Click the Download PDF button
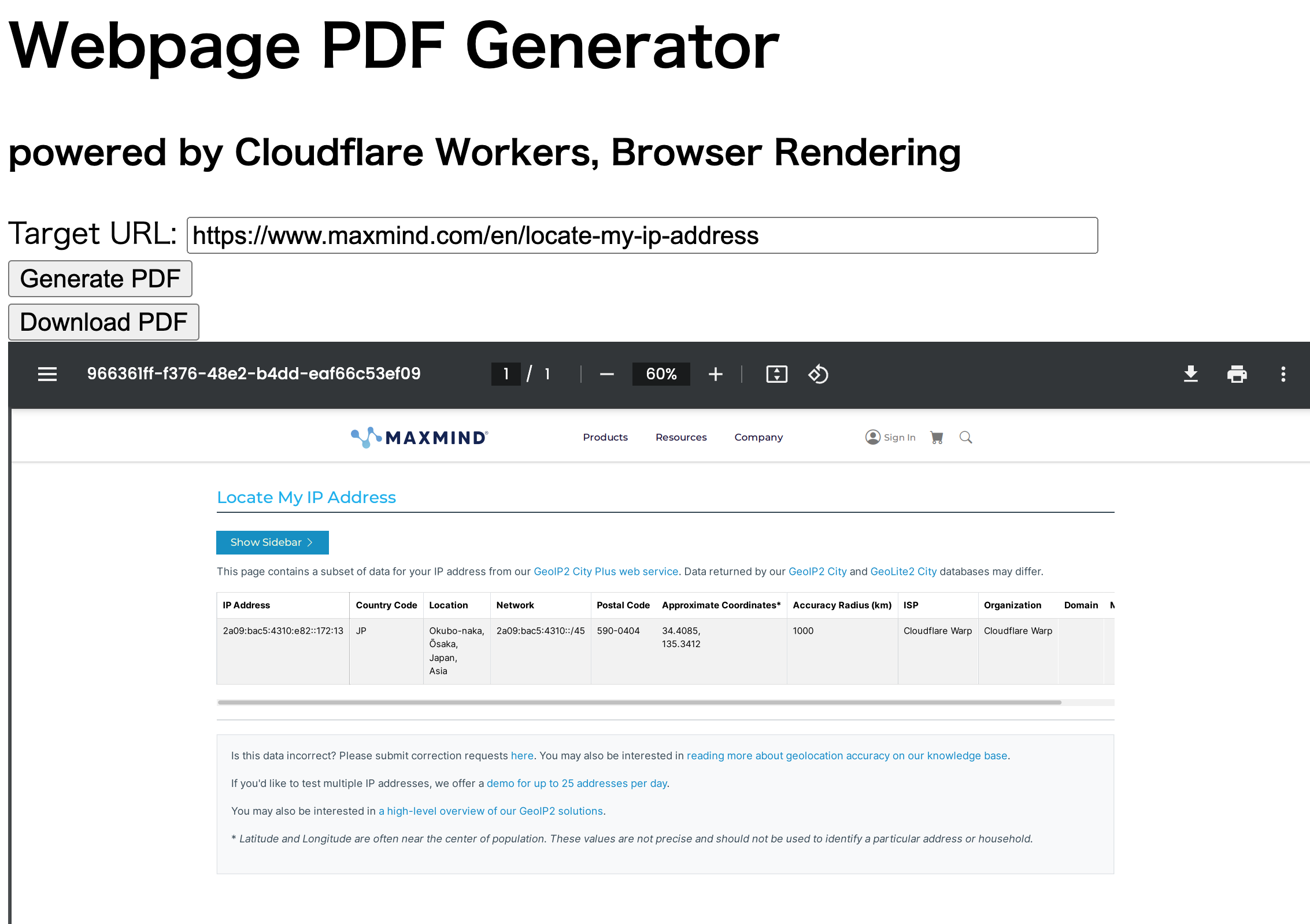The image size is (1310, 924). click(103, 322)
